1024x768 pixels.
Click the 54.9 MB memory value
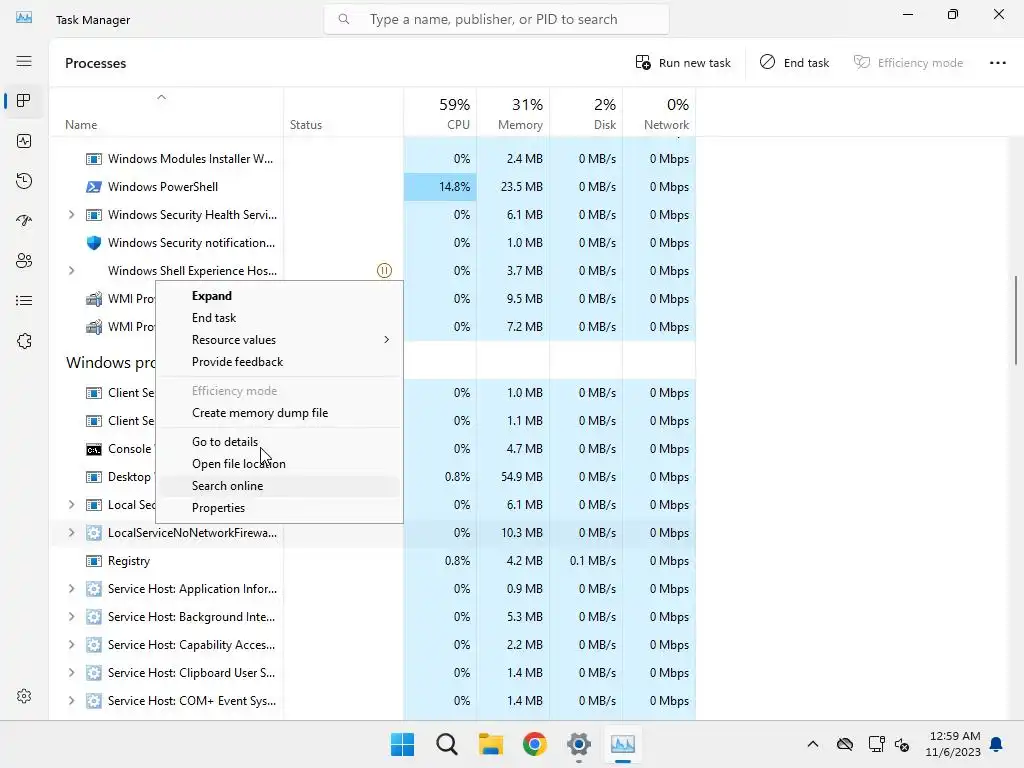[522, 477]
